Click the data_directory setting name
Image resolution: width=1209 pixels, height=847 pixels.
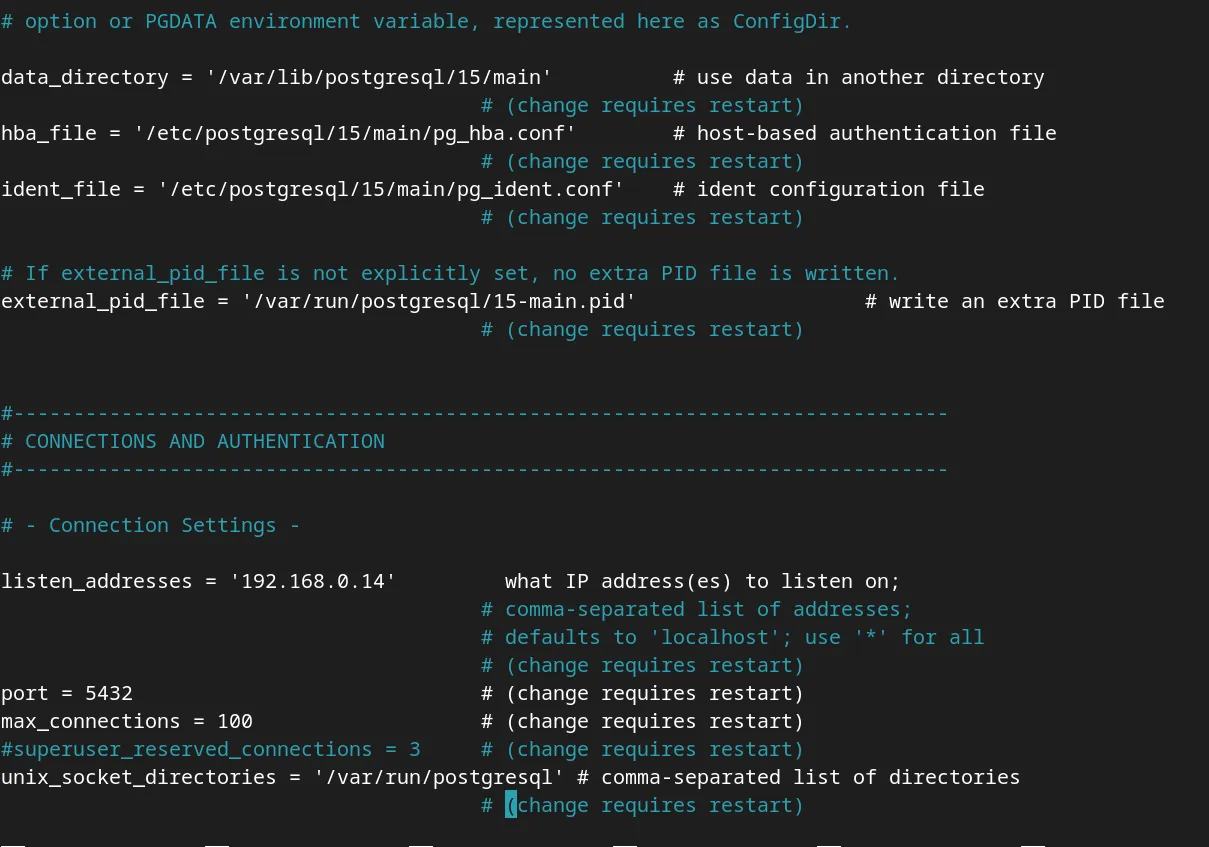[x=84, y=77]
